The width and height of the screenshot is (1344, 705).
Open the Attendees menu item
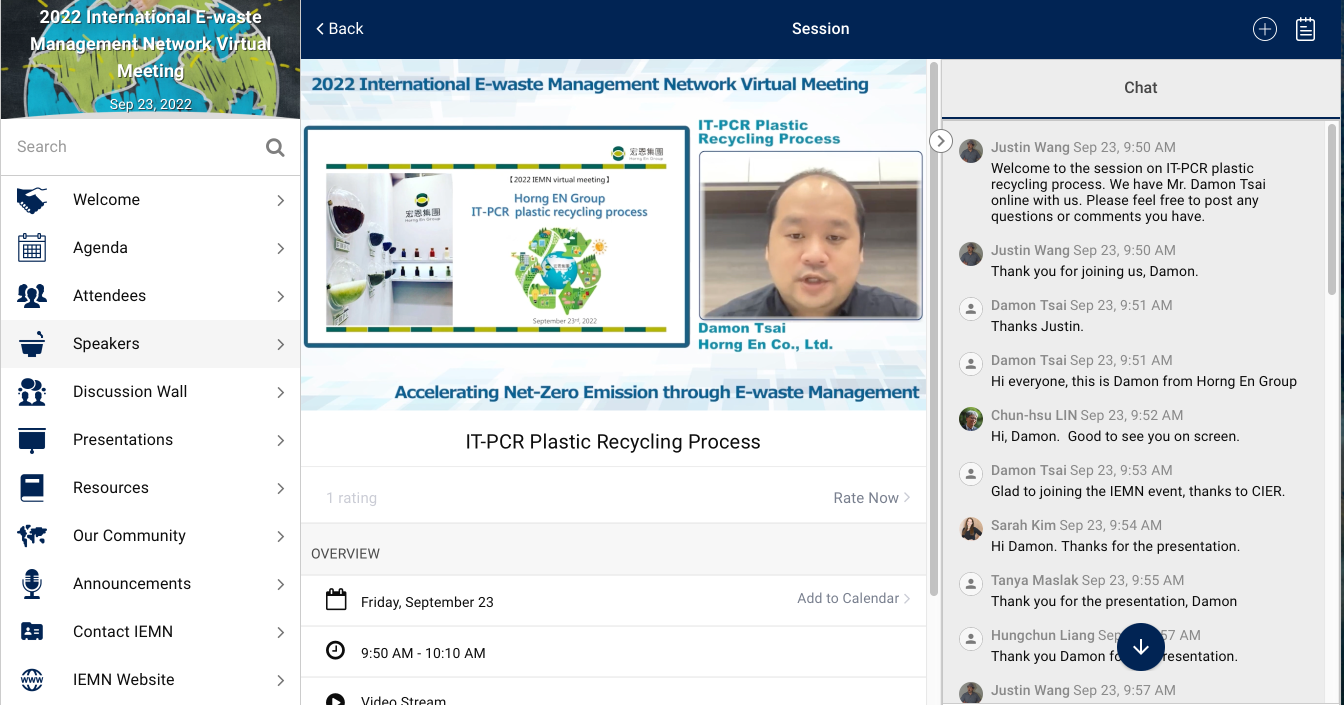click(x=150, y=296)
